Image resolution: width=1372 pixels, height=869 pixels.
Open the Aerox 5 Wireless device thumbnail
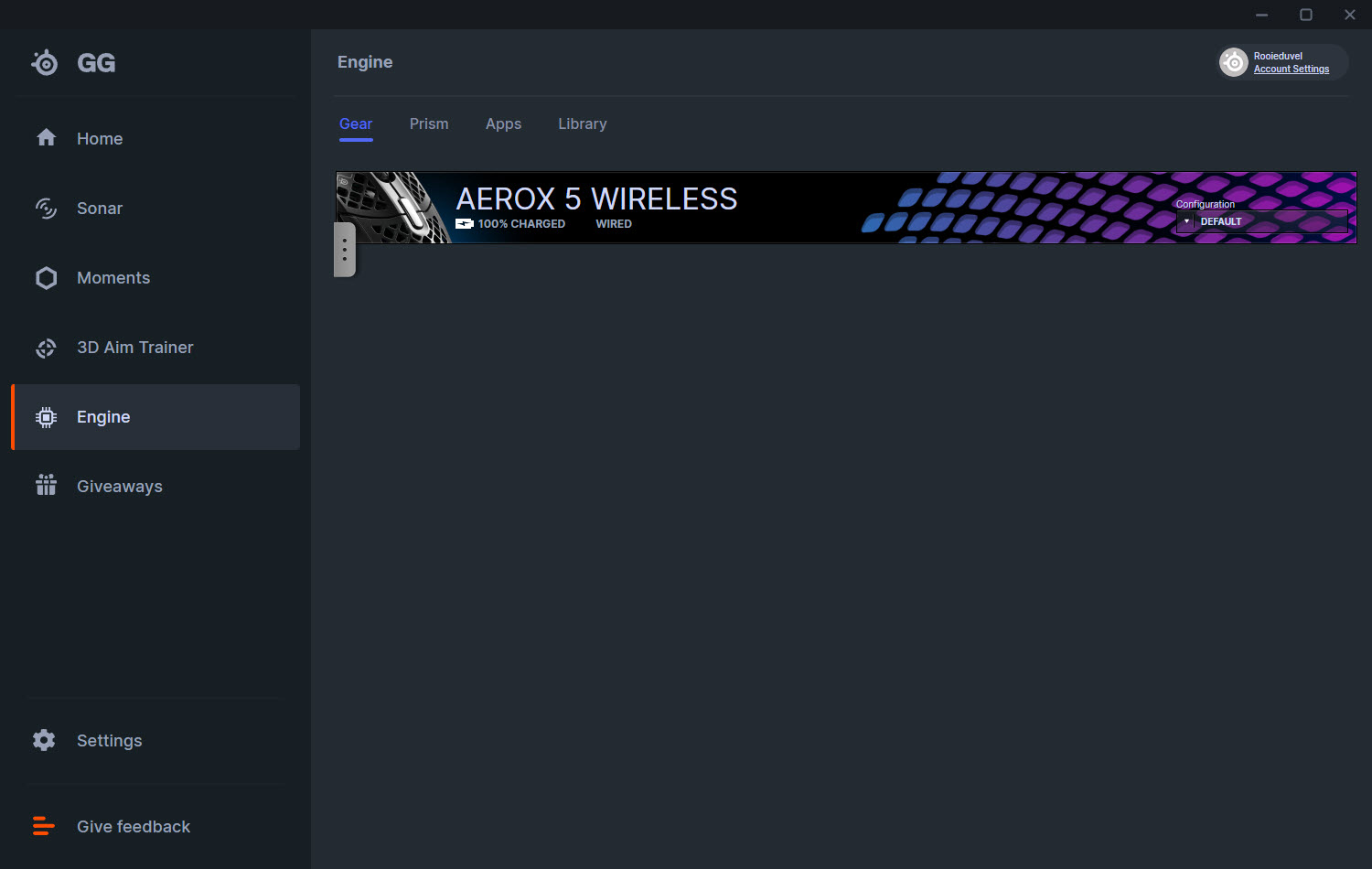[394, 208]
